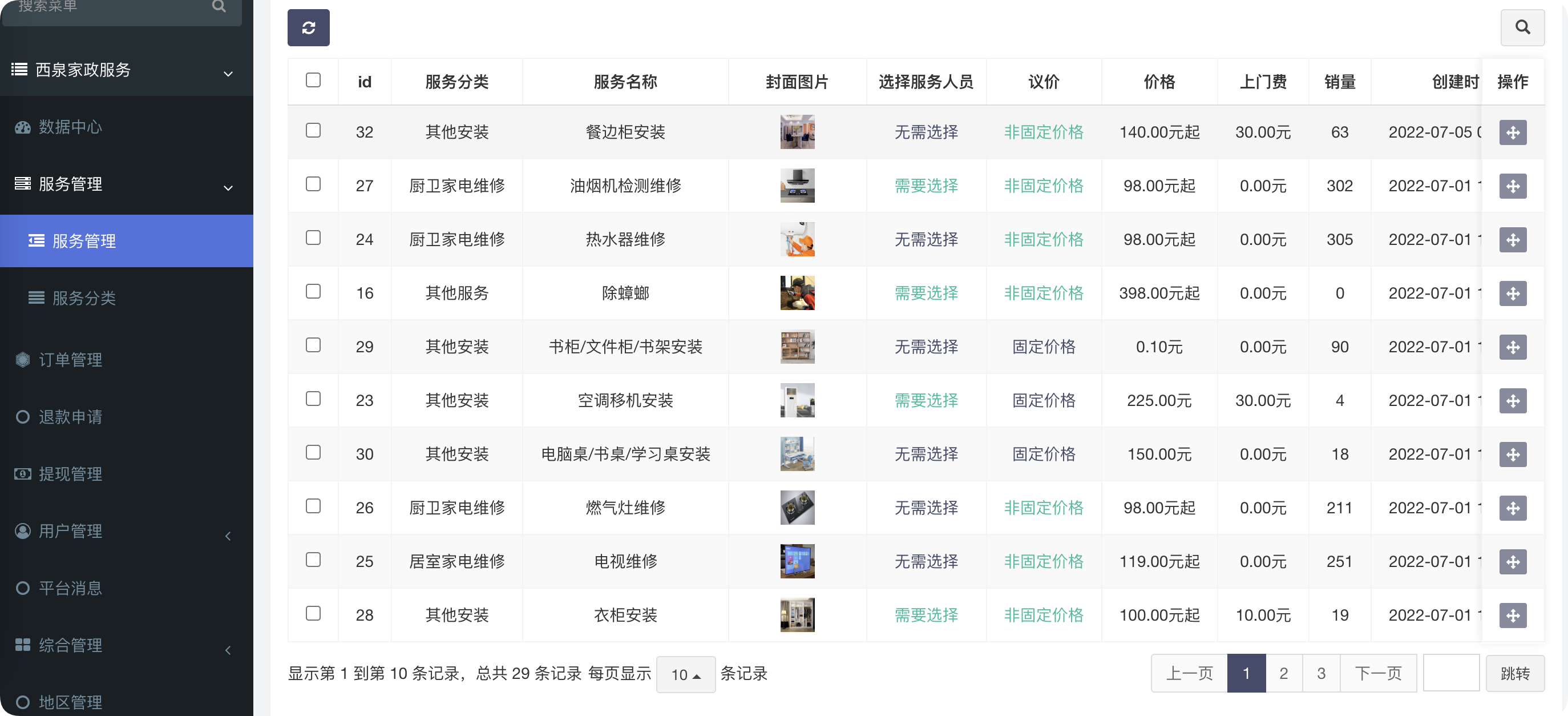Check the box for 油烟机检测维修 row
This screenshot has width=1568, height=716.
(x=313, y=184)
